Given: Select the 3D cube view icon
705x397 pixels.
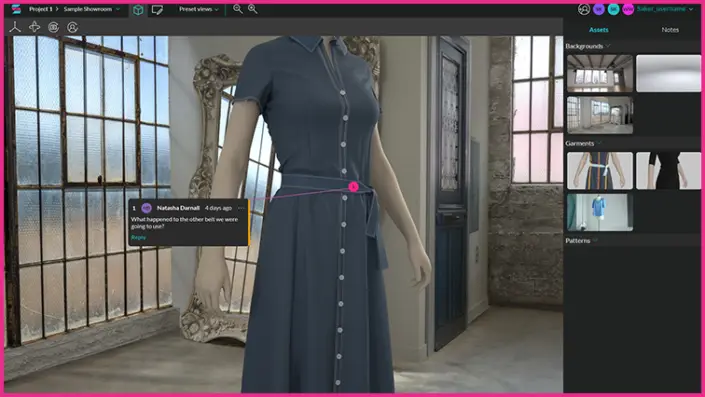Looking at the screenshot, I should tap(138, 10).
